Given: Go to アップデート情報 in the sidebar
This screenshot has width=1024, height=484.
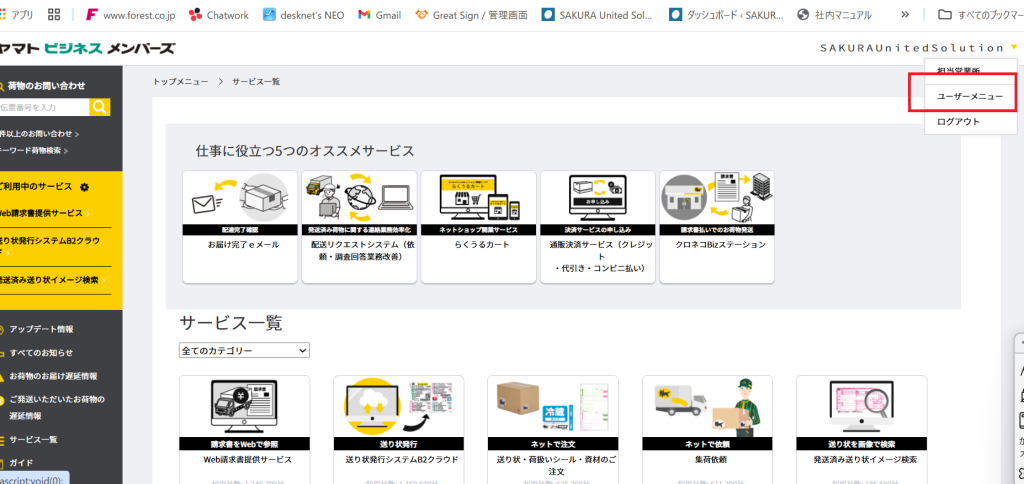Looking at the screenshot, I should point(40,329).
